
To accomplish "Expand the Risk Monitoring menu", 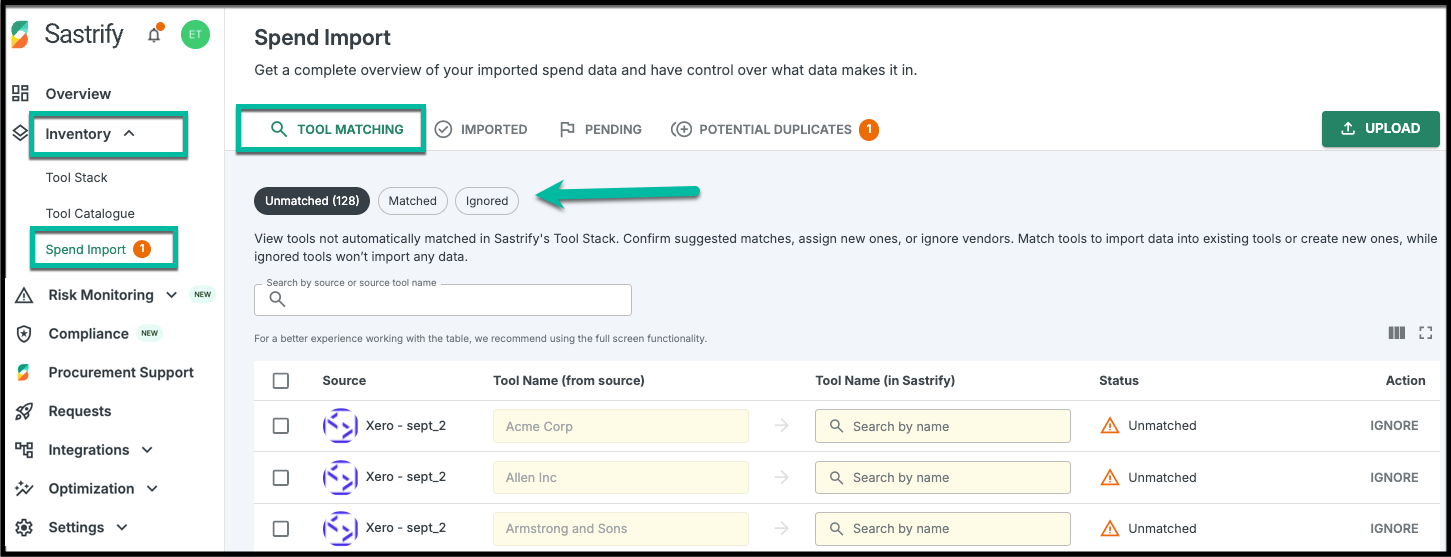I will tap(171, 295).
